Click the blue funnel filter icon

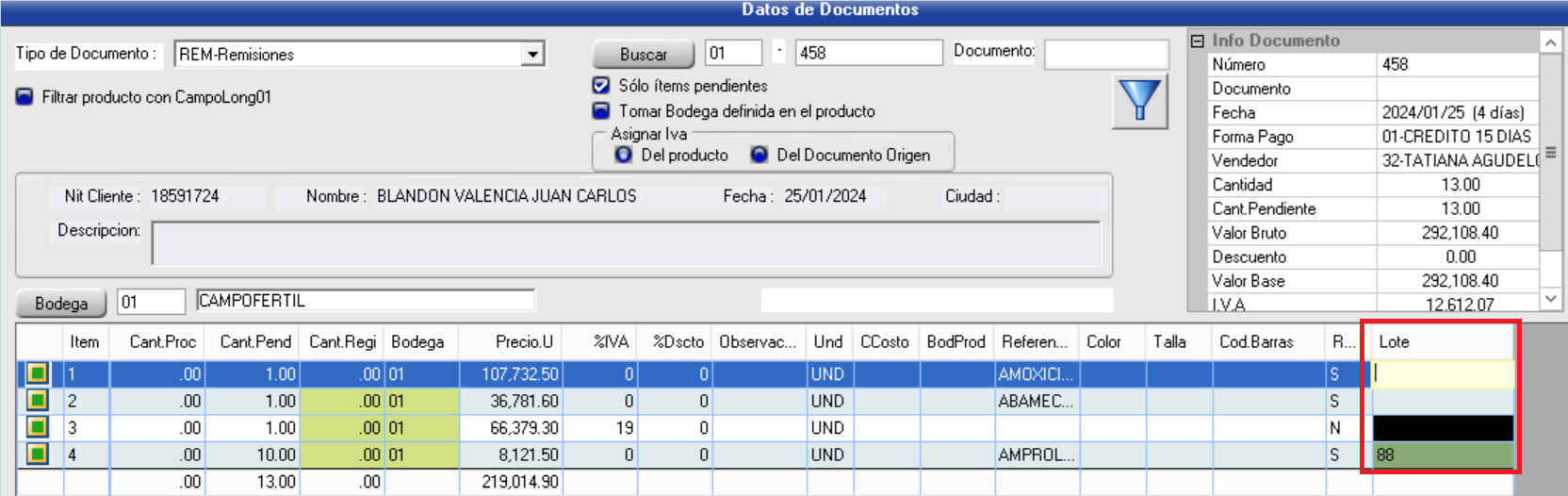(1139, 101)
